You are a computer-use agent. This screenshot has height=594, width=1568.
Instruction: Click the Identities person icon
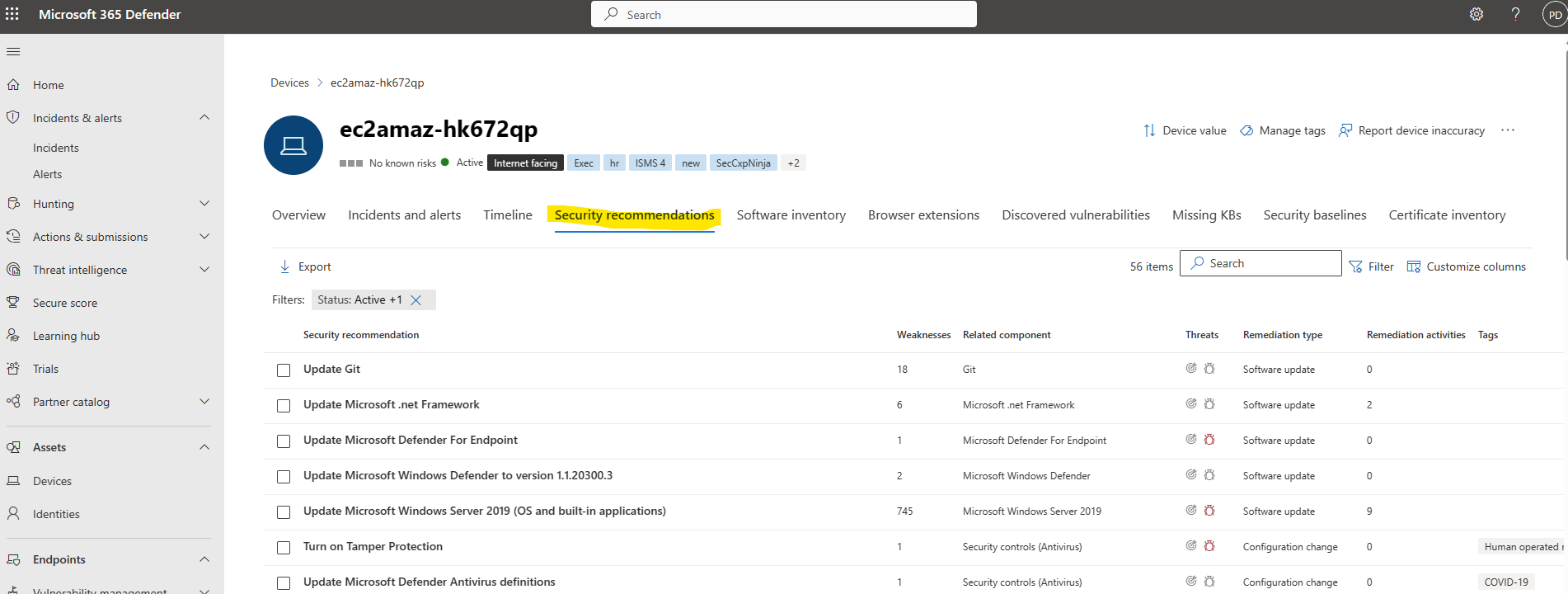pos(13,514)
